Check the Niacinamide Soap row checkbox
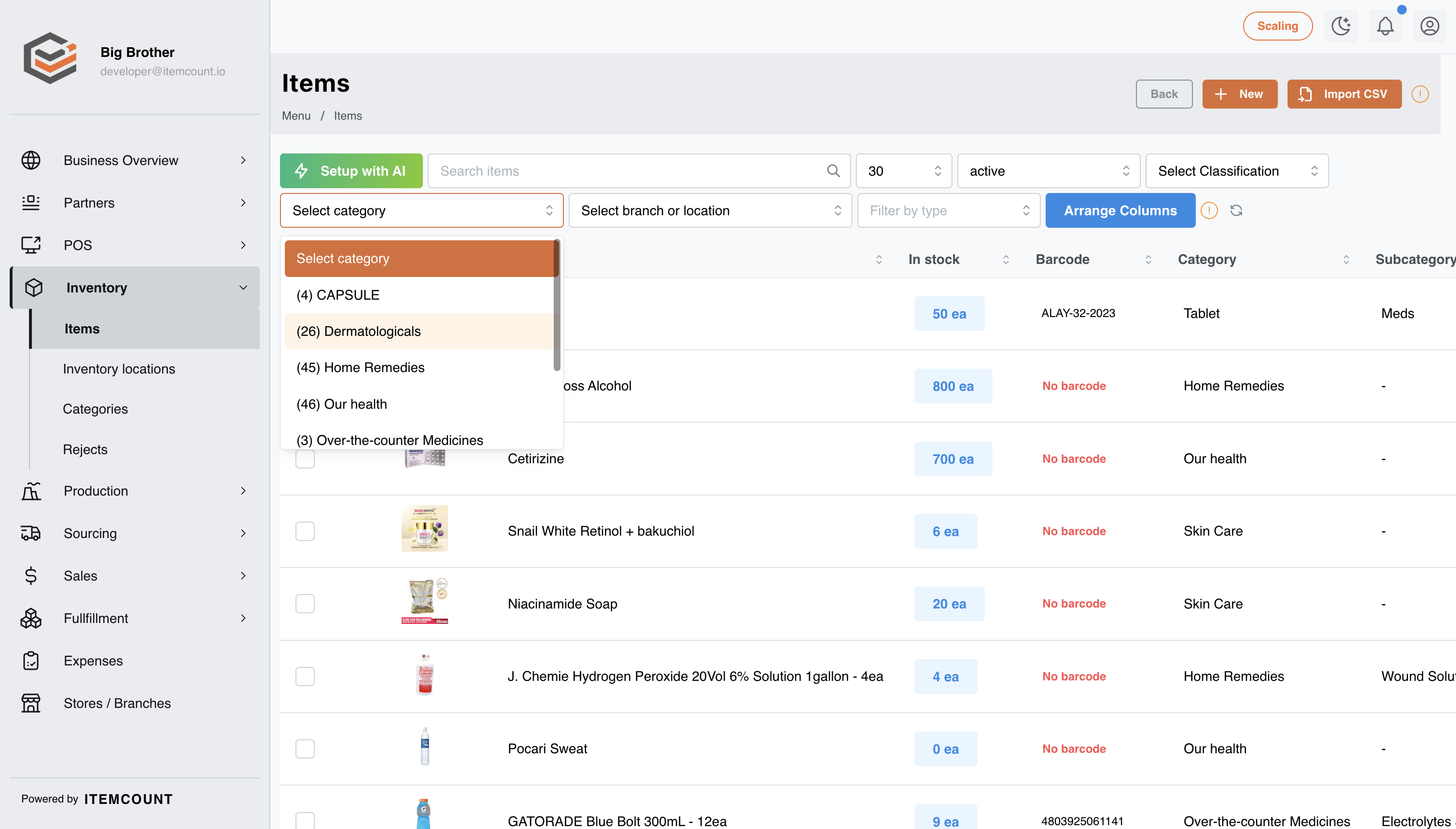The width and height of the screenshot is (1456, 829). pyautogui.click(x=305, y=604)
